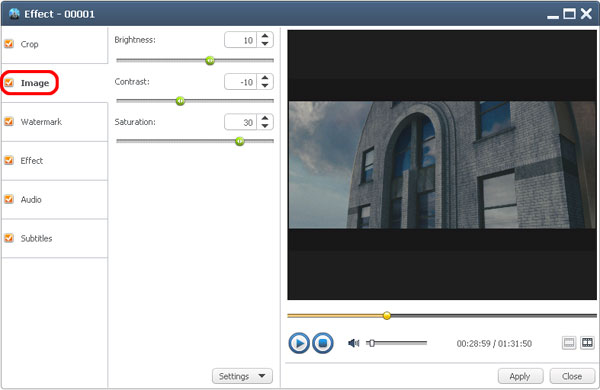Screen dimensions: 600x390
Task: Open the Image tab
Action: pyautogui.click(x=55, y=83)
